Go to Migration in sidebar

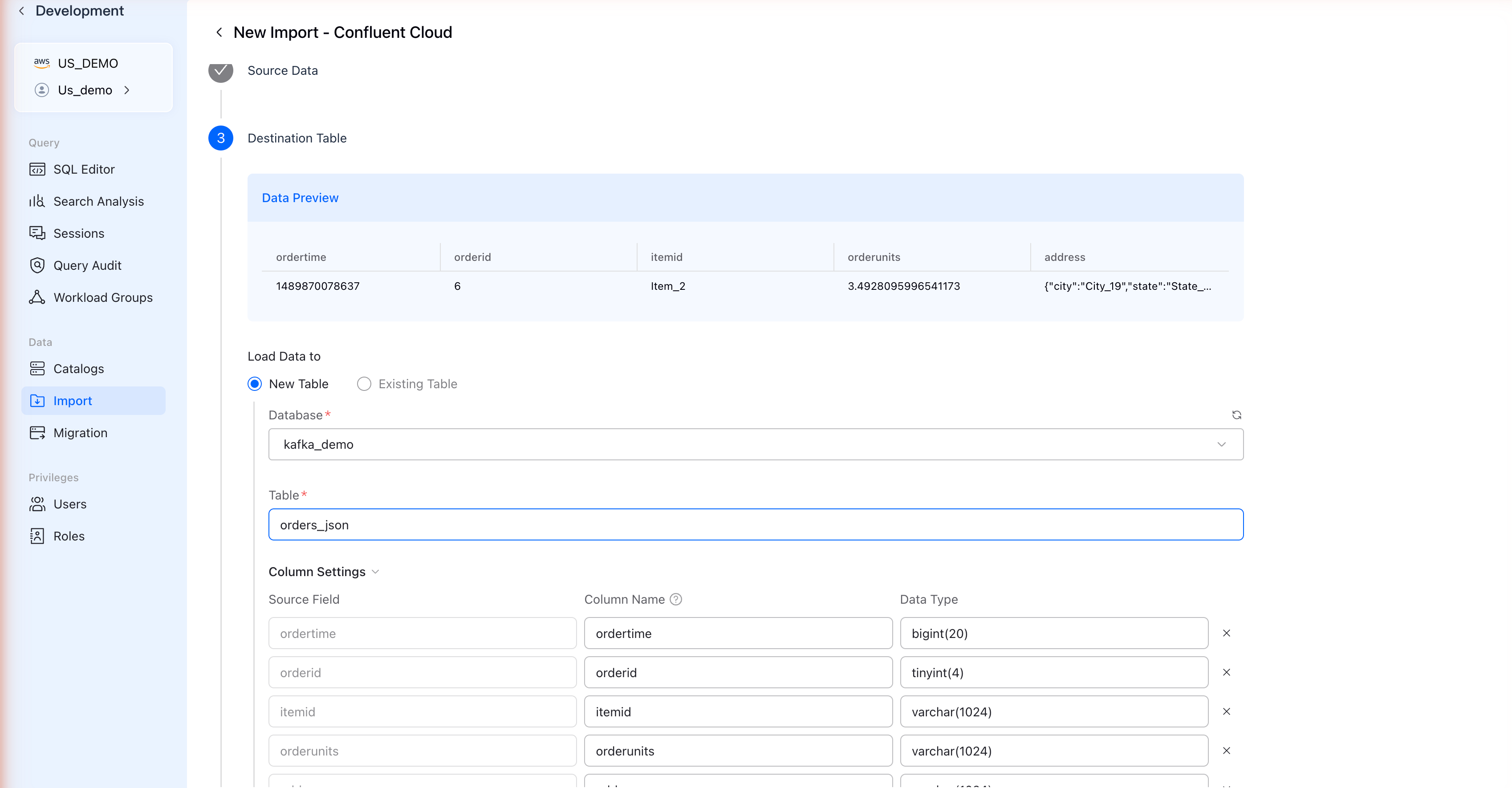pyautogui.click(x=80, y=433)
